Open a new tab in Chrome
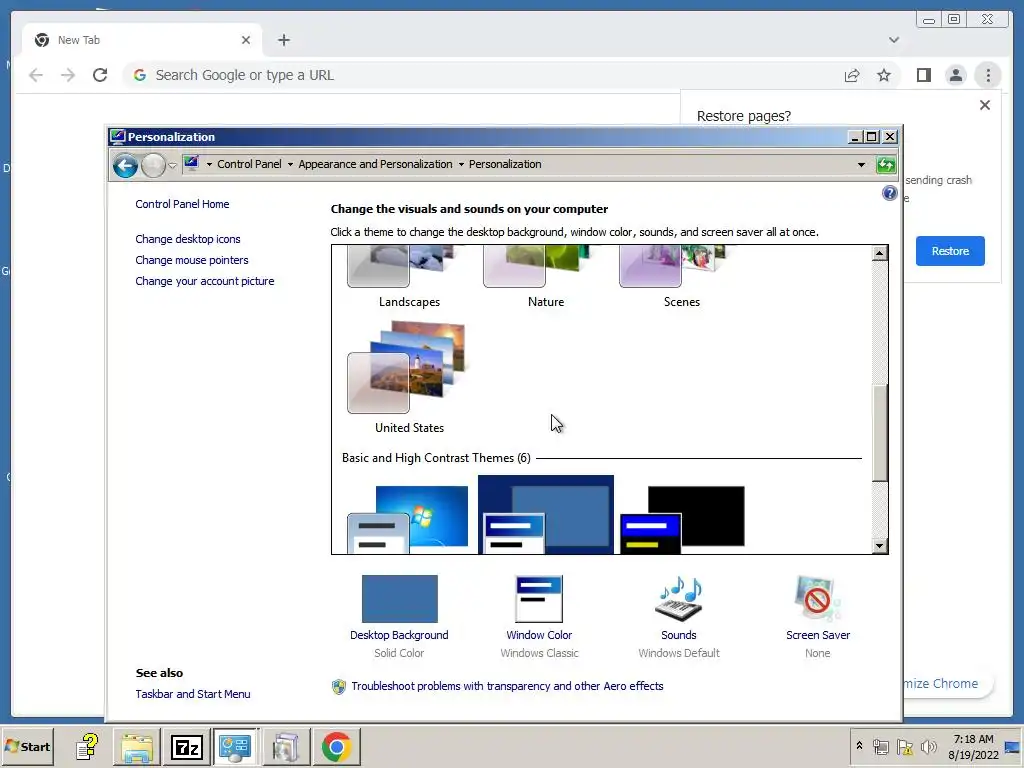The image size is (1024, 768). 283,40
